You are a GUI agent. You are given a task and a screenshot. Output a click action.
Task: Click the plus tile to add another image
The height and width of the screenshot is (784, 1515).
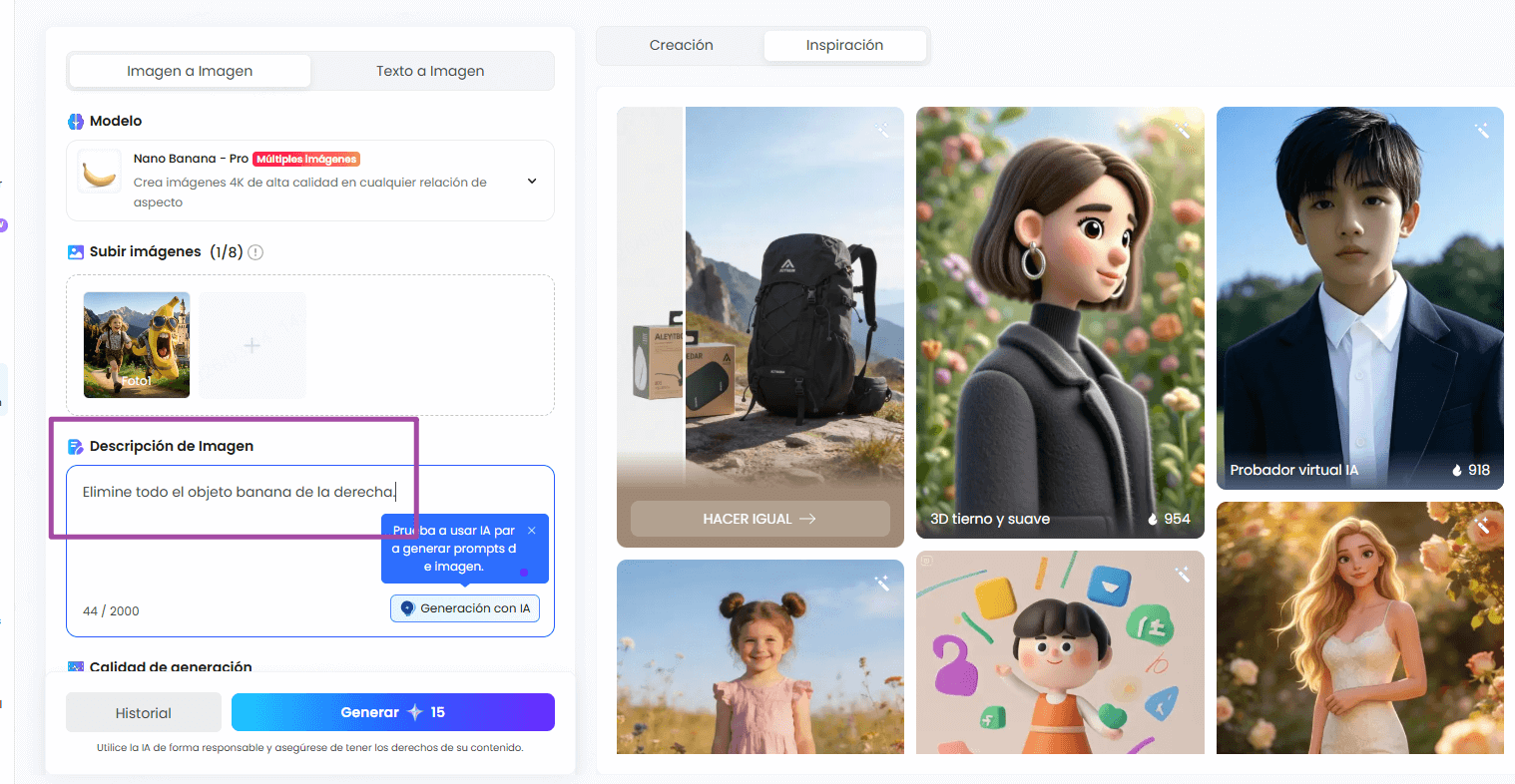(x=252, y=344)
